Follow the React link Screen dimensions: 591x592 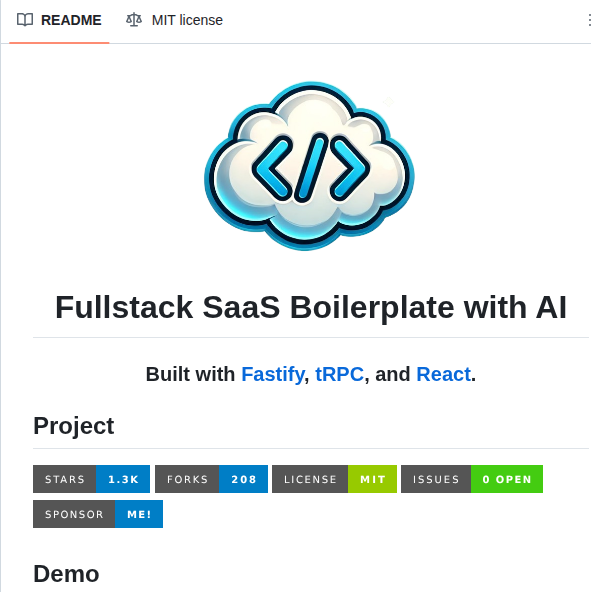coord(443,374)
